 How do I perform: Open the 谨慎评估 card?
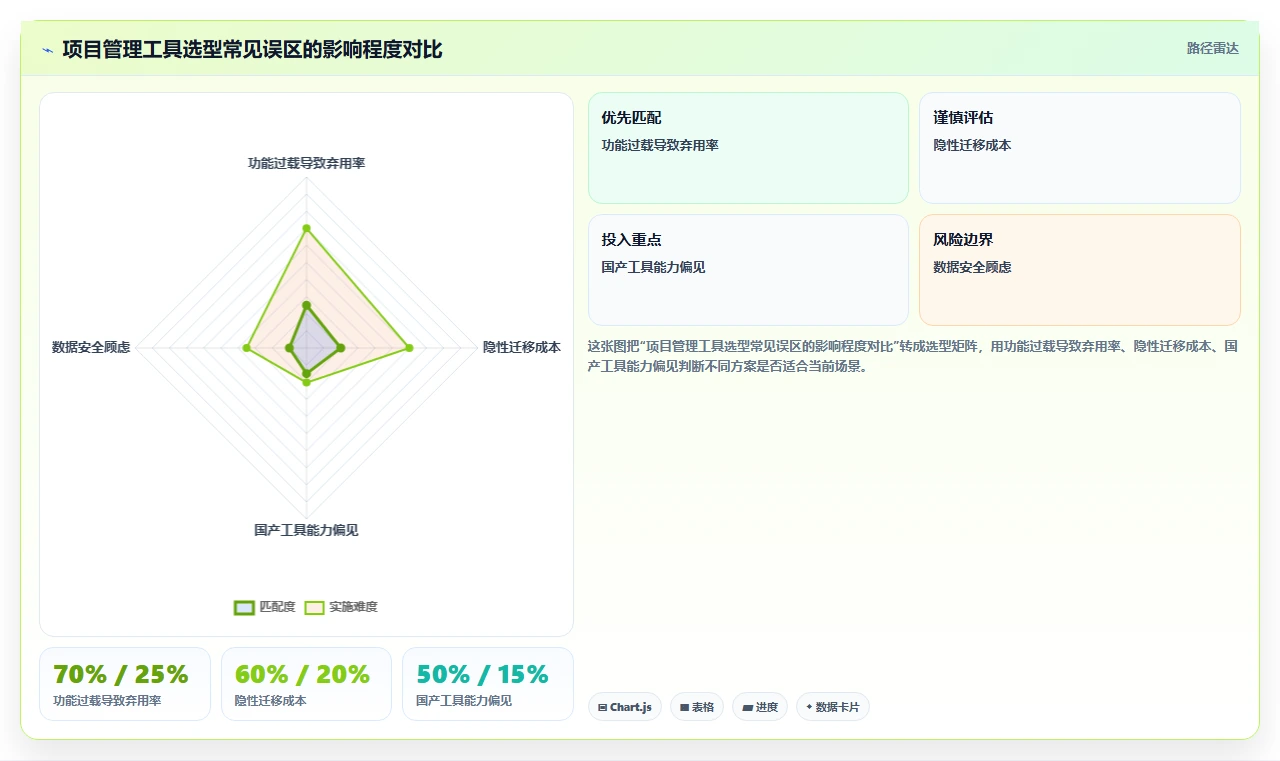tap(1080, 148)
